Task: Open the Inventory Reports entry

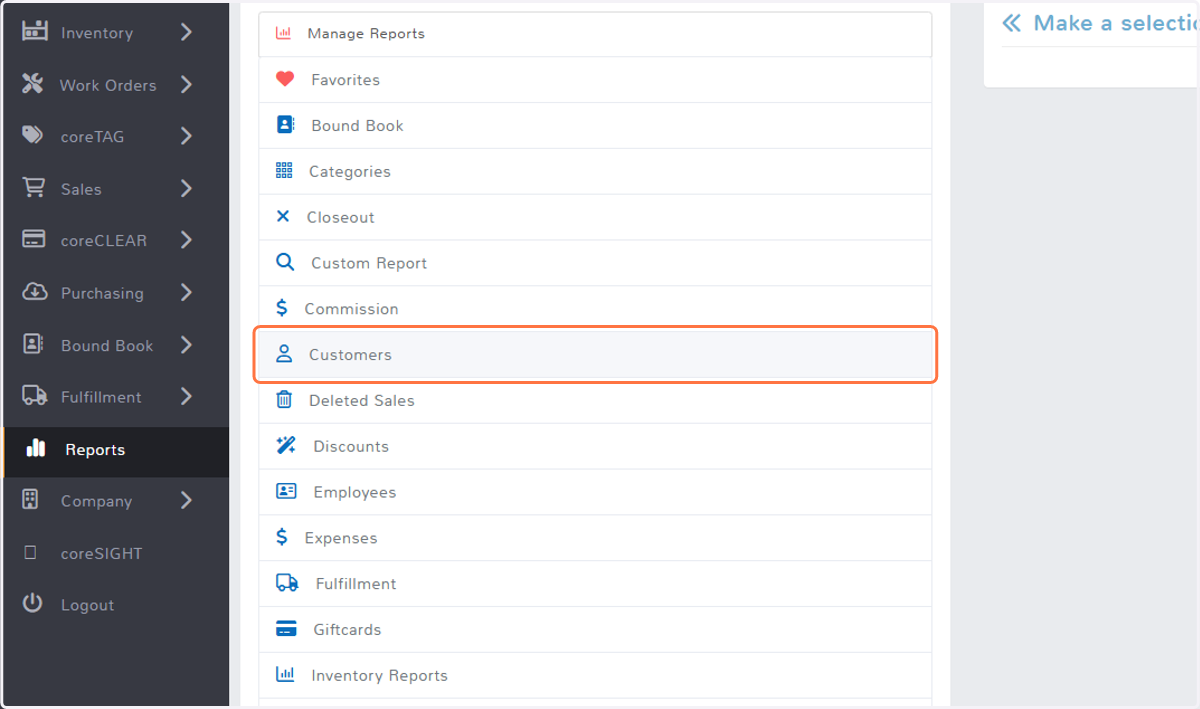Action: pyautogui.click(x=595, y=675)
